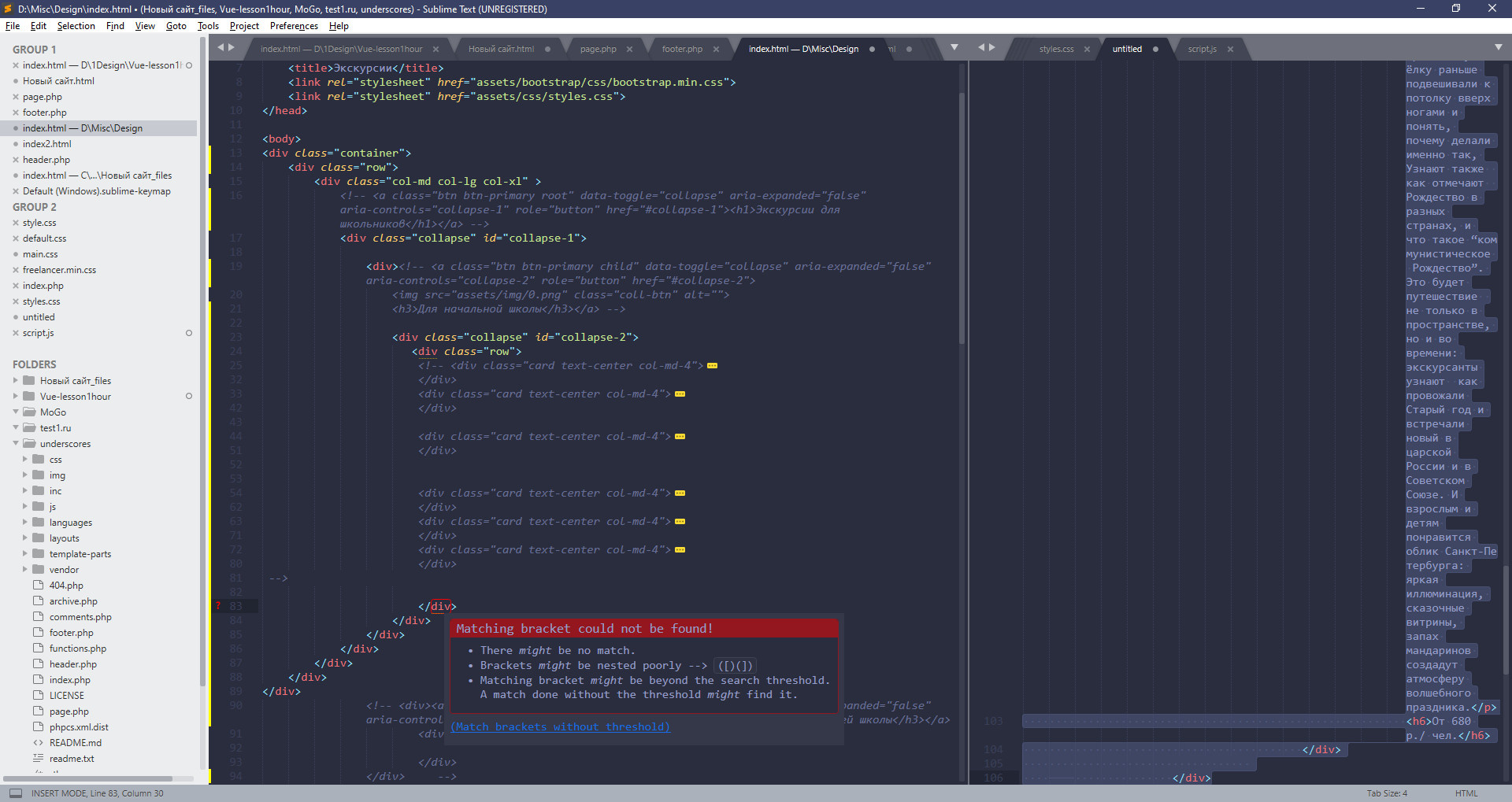This screenshot has width=1512, height=802.
Task: Expand the languages subfolder
Action: [24, 522]
